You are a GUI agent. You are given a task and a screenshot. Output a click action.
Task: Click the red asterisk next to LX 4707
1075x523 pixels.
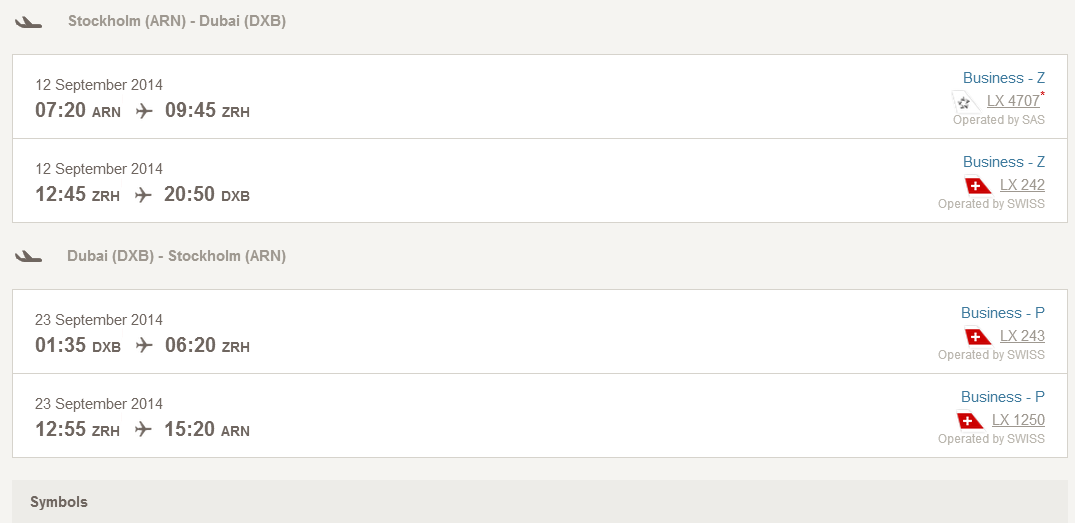[1043, 93]
